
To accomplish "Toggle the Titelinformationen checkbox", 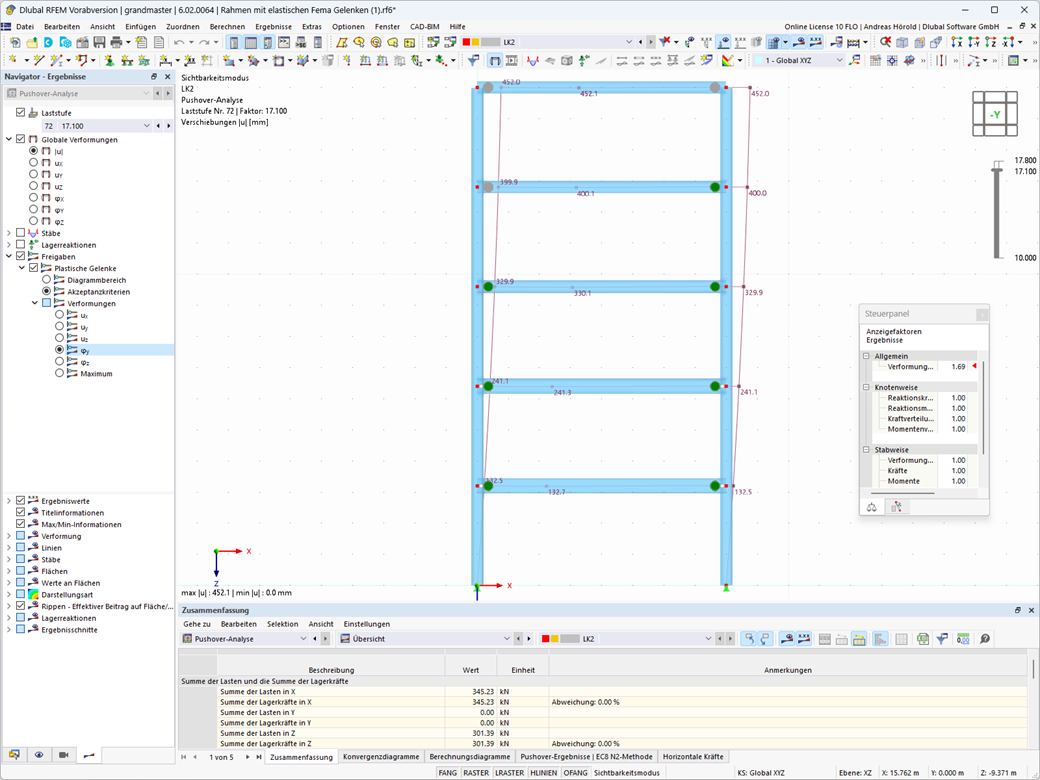I will (x=21, y=513).
